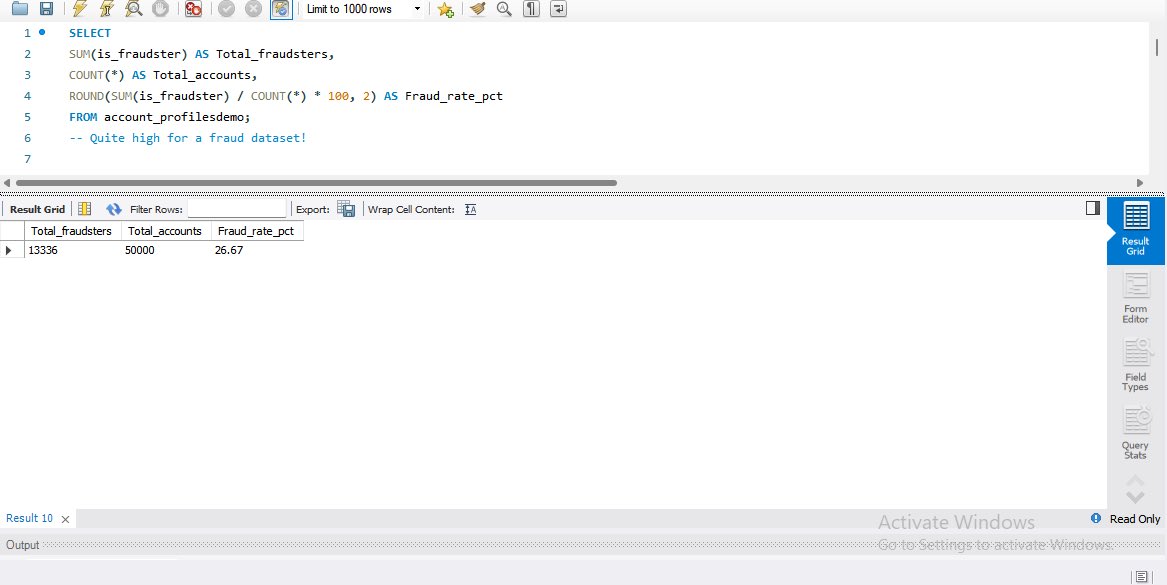Click on the text account_profilesdemo in line 5
Viewport: 1167px width, 585px height.
coord(175,117)
